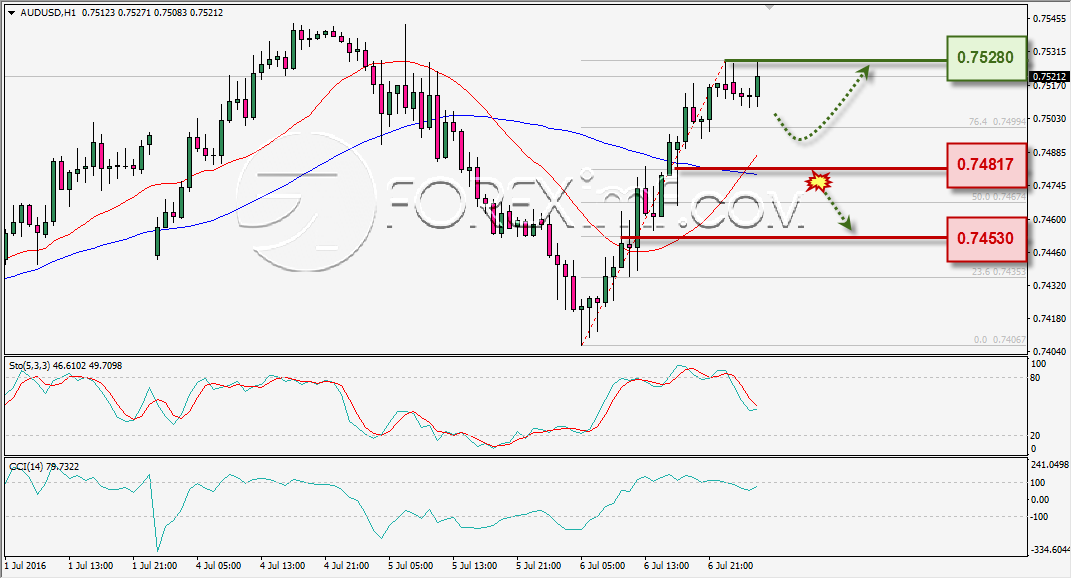Click the 1 Jul 2016 date label
This screenshot has width=1072, height=579.
pyautogui.click(x=25, y=565)
